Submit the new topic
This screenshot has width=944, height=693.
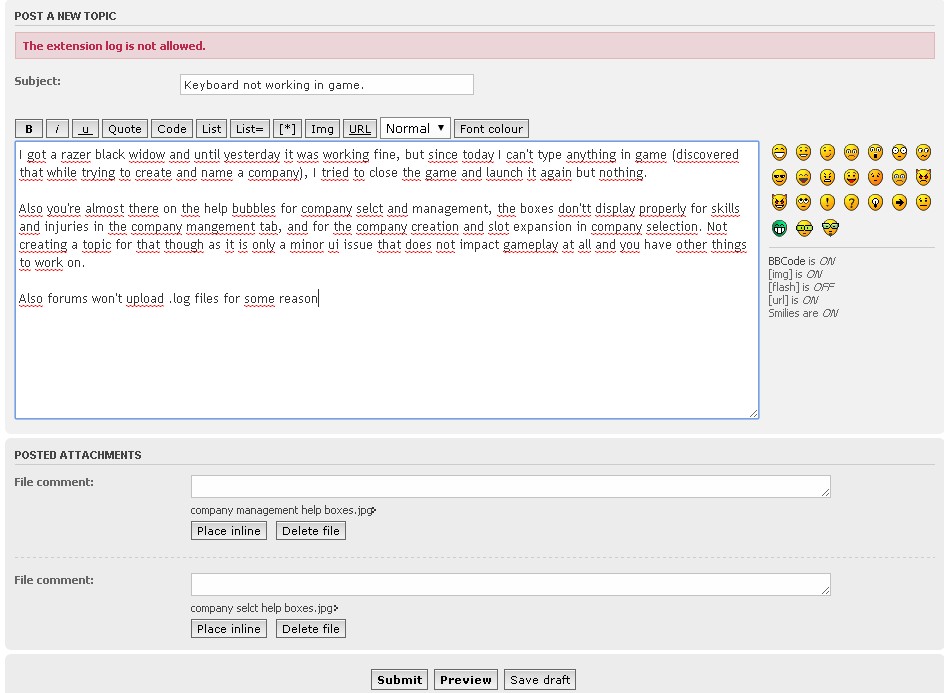pos(399,680)
